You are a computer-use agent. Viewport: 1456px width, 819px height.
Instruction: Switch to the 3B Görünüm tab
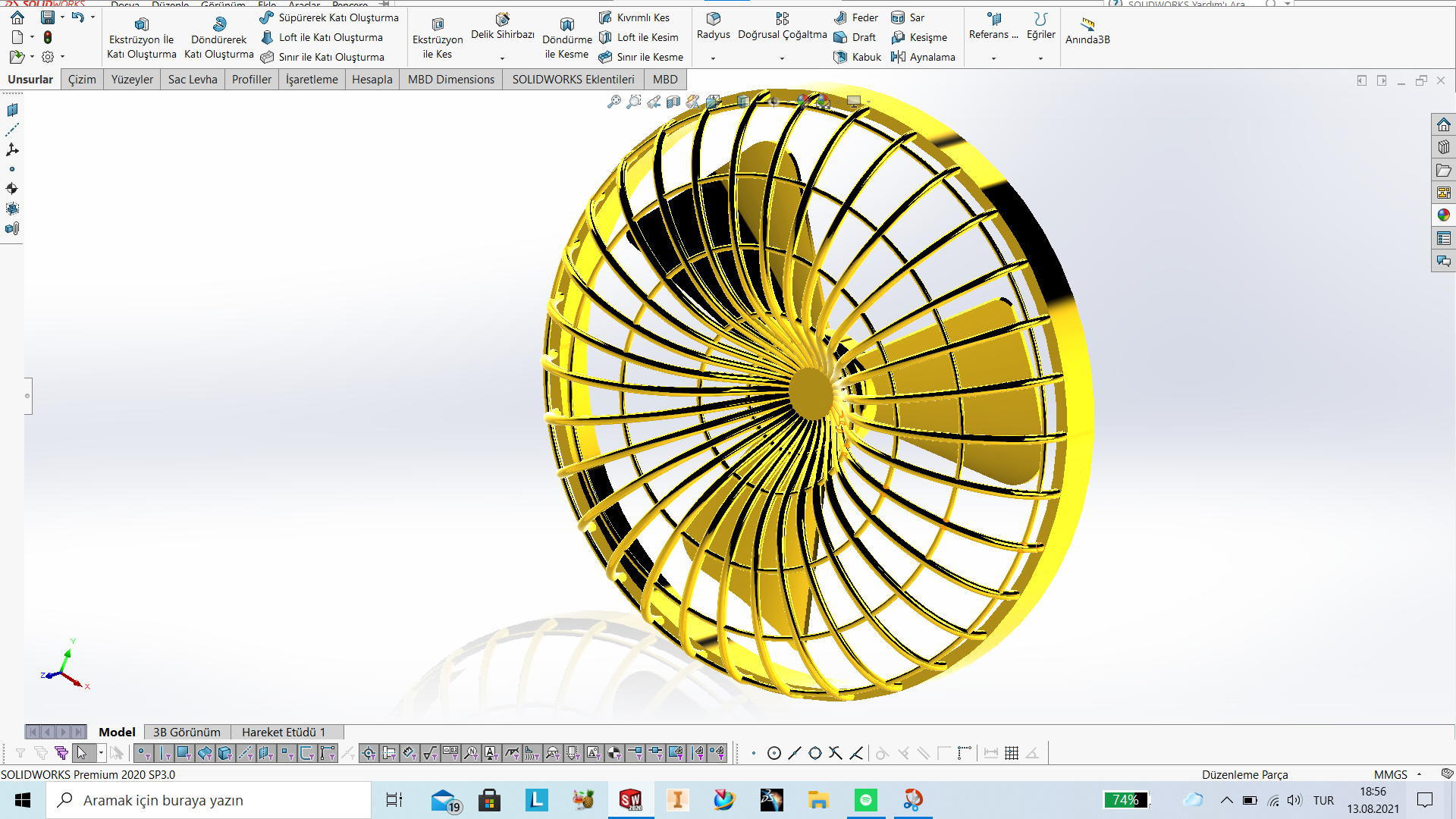click(x=187, y=732)
